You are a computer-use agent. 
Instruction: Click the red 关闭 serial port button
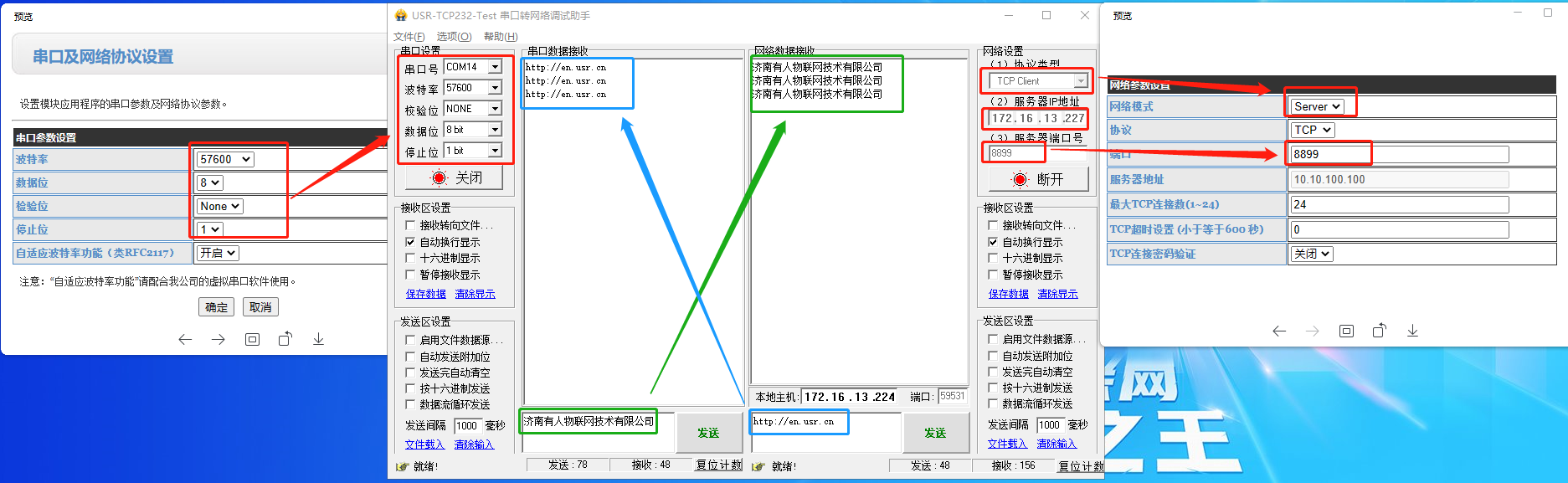(x=455, y=177)
